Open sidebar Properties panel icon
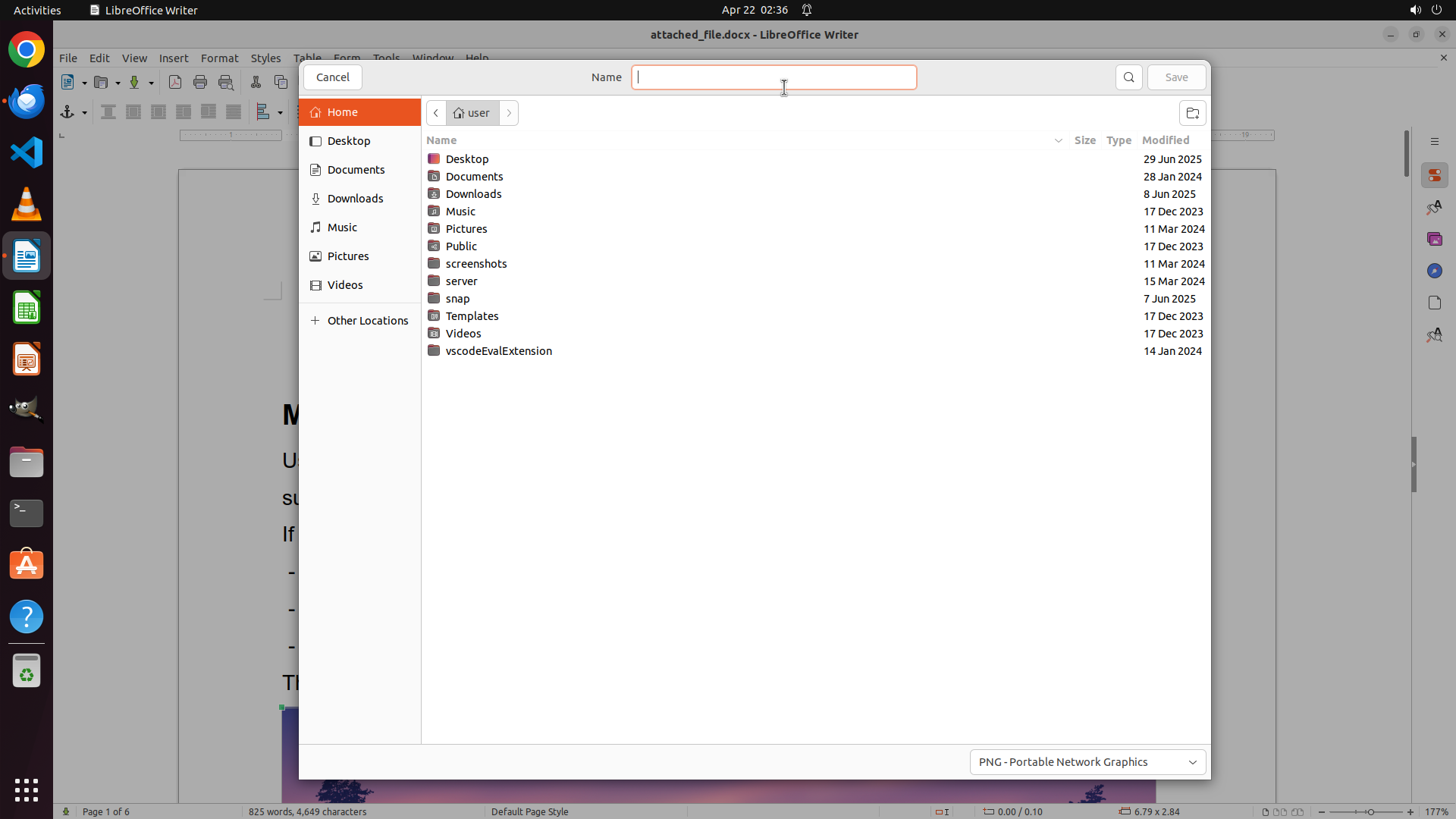Viewport: 1456px width, 819px height. [1434, 175]
